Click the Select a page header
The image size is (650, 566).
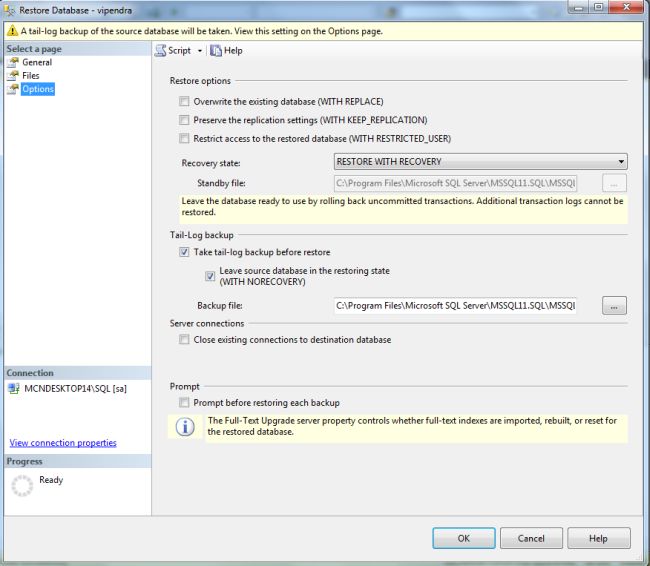click(x=78, y=49)
